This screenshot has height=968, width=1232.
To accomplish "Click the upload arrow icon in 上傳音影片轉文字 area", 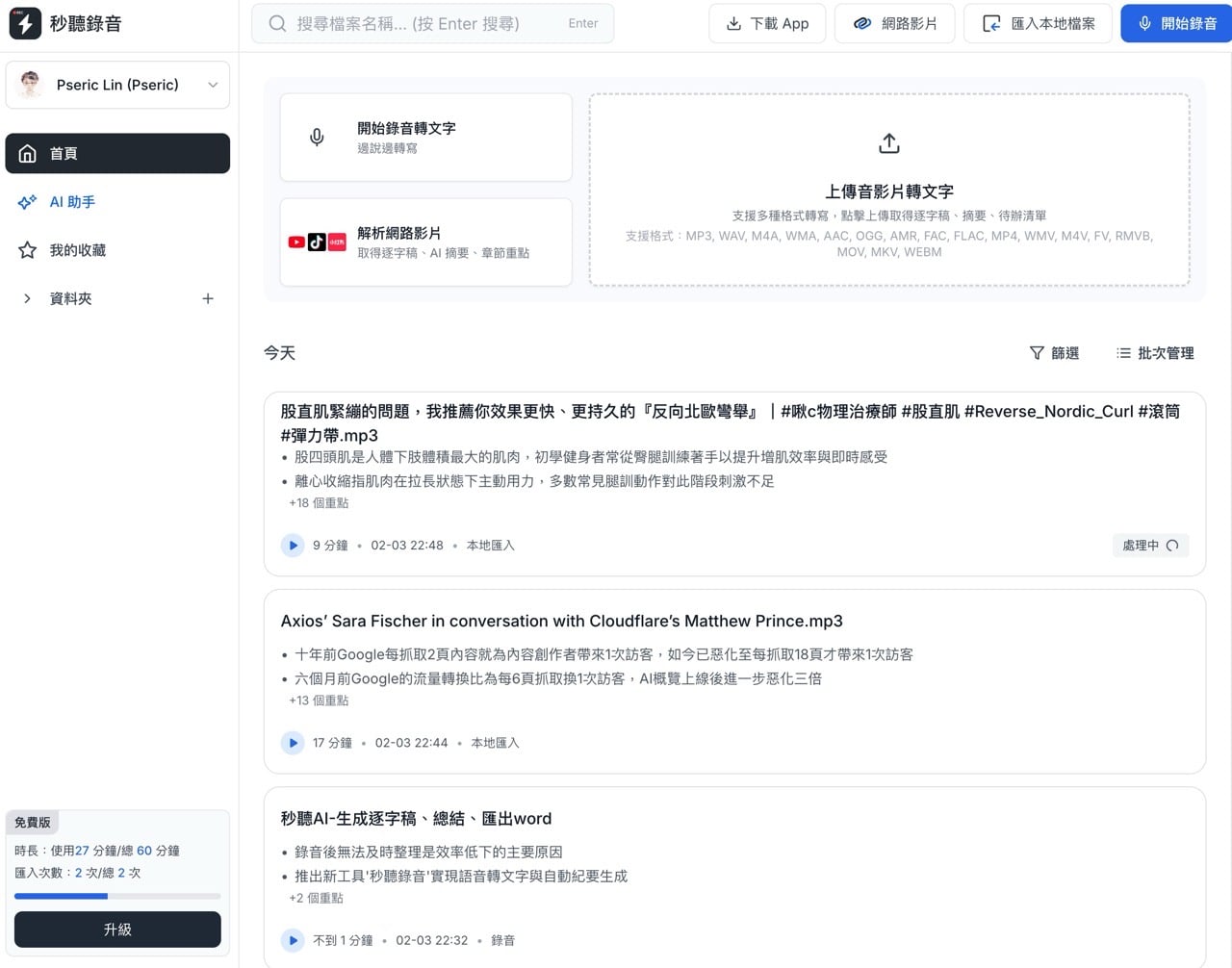I will pos(888,142).
